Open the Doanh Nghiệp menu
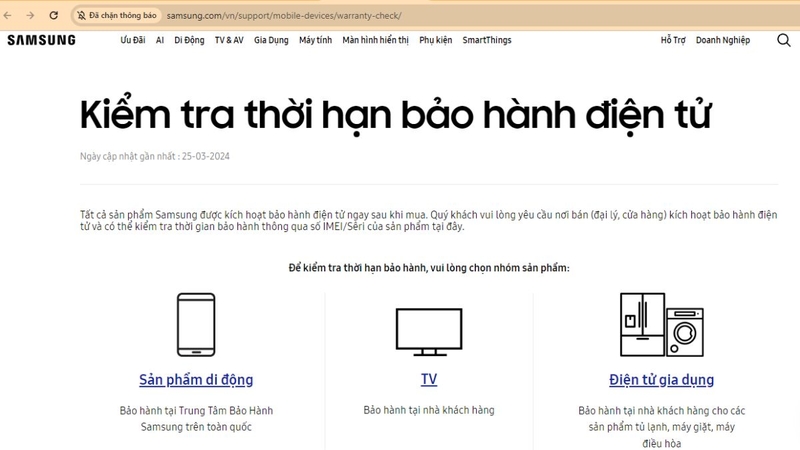The width and height of the screenshot is (800, 450). [723, 40]
